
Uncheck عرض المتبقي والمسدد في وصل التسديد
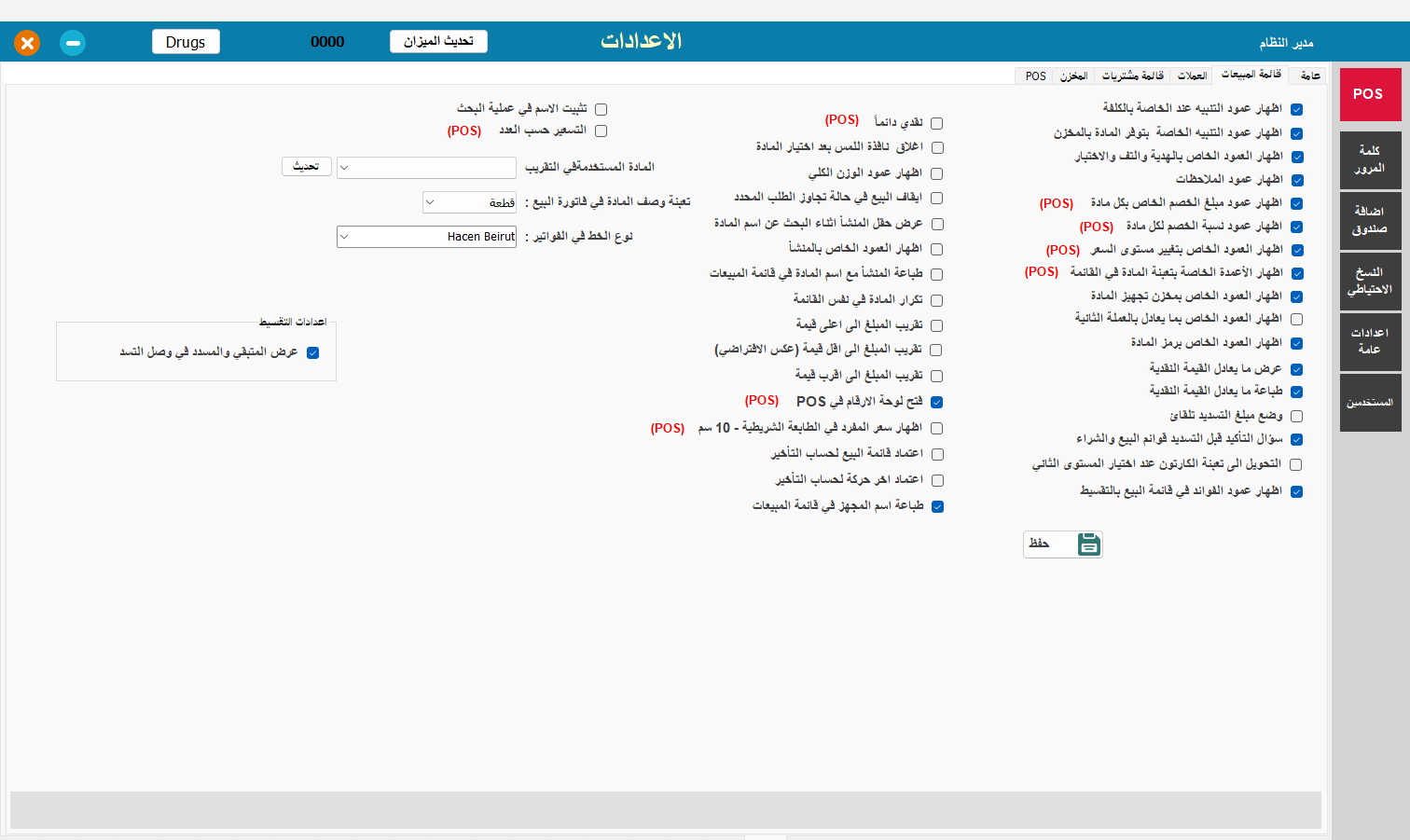(x=312, y=352)
